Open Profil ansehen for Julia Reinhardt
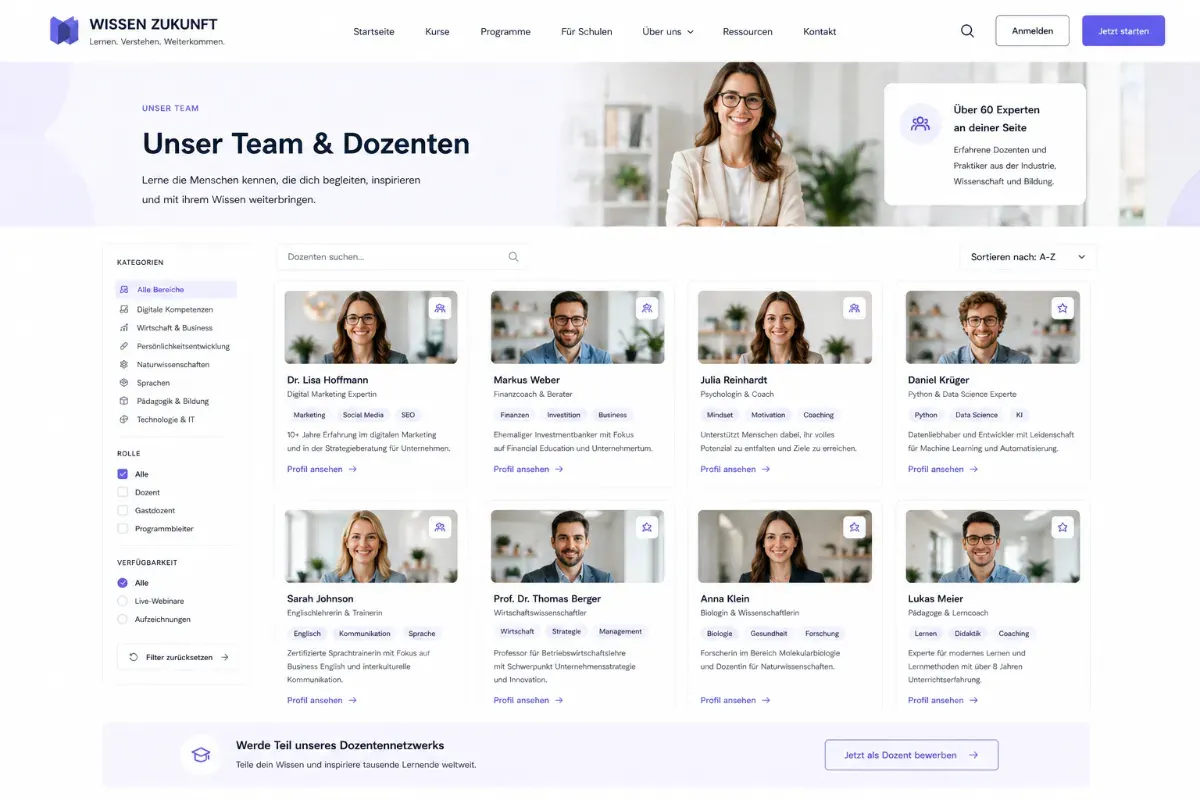This screenshot has height=800, width=1200. (x=735, y=469)
